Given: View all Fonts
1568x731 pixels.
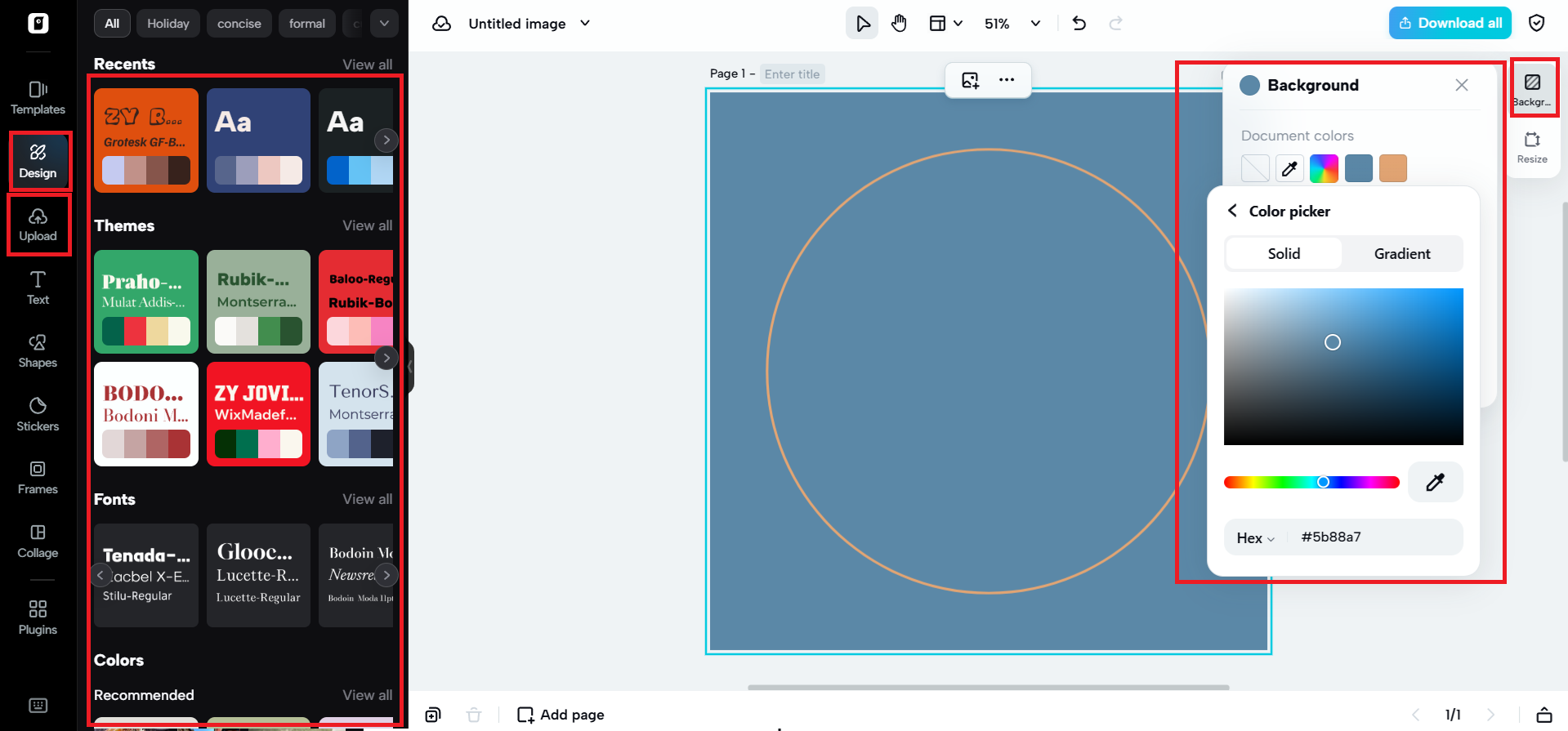Looking at the screenshot, I should tap(368, 499).
